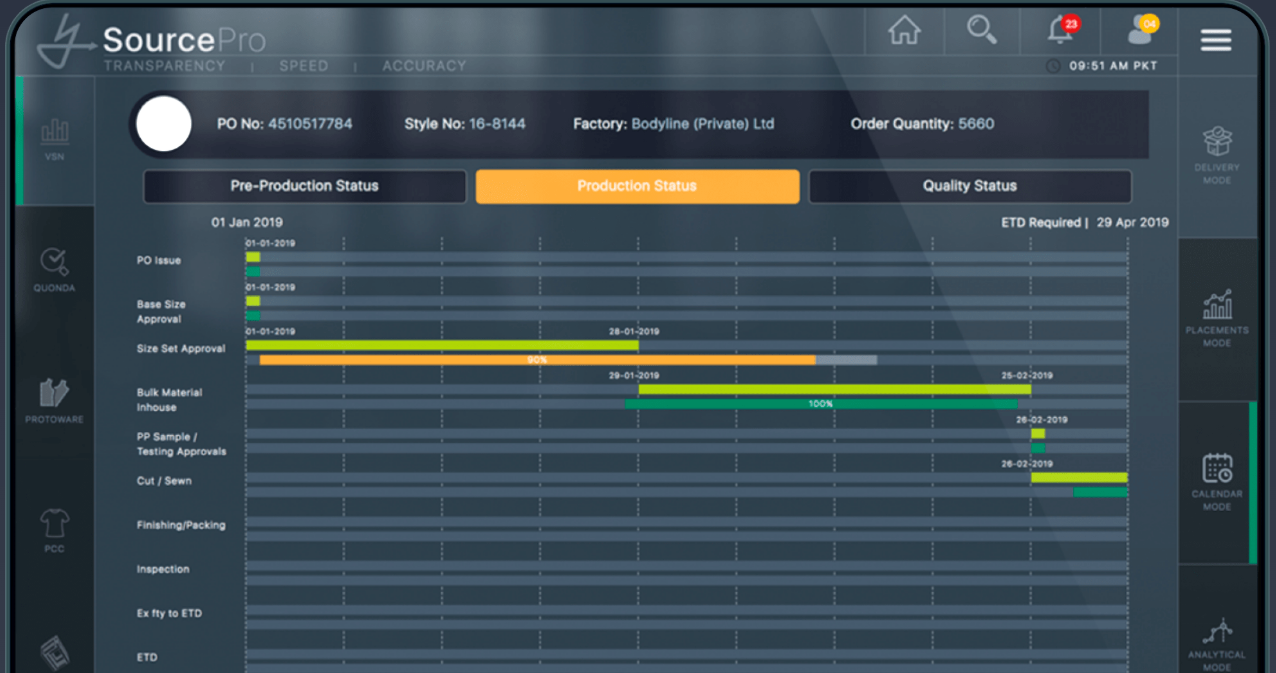Click the 25-02-2019 date label

coord(1027,376)
